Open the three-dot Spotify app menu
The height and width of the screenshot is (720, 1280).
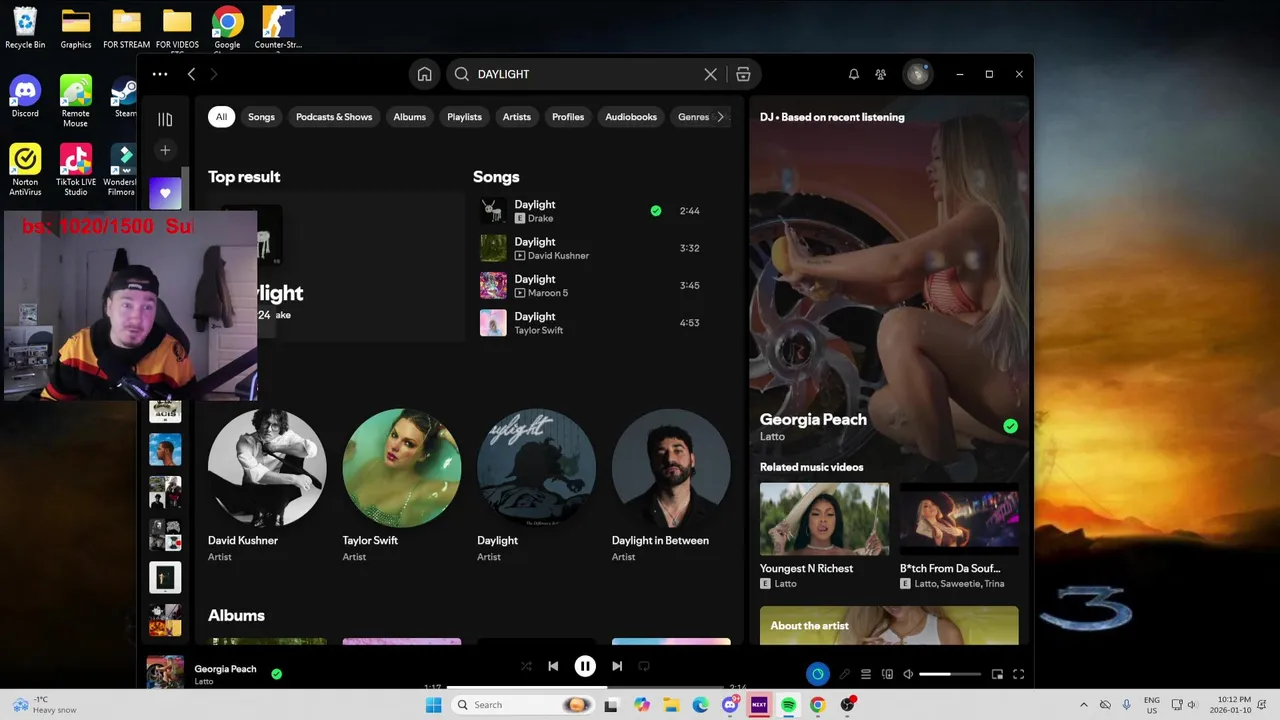(x=160, y=74)
